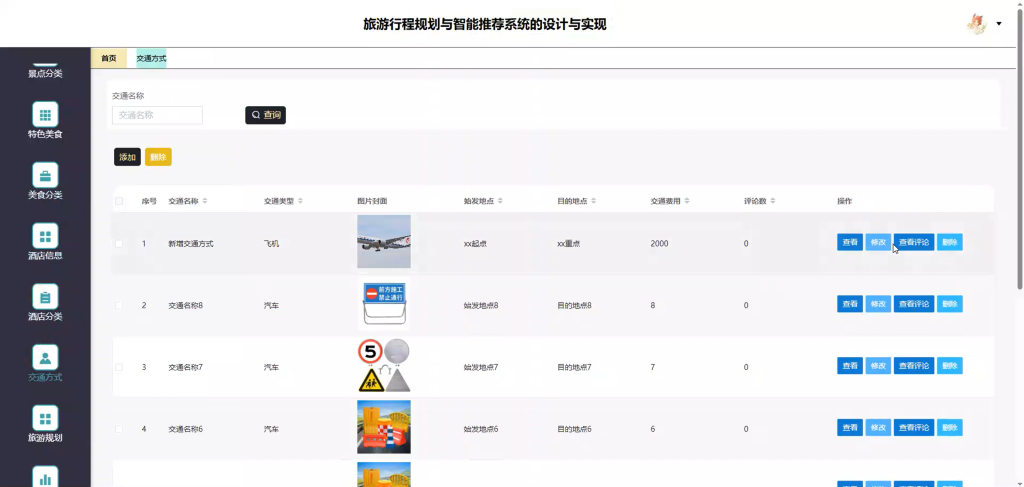Sort by 交通类型 column arrows
The width and height of the screenshot is (1024, 487).
[300, 201]
